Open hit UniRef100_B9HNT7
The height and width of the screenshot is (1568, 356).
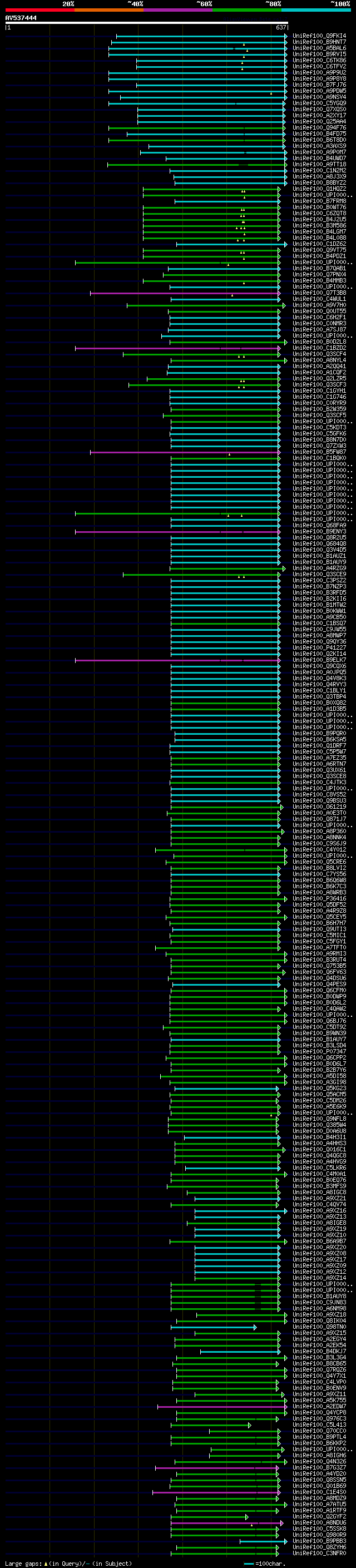[x=319, y=42]
